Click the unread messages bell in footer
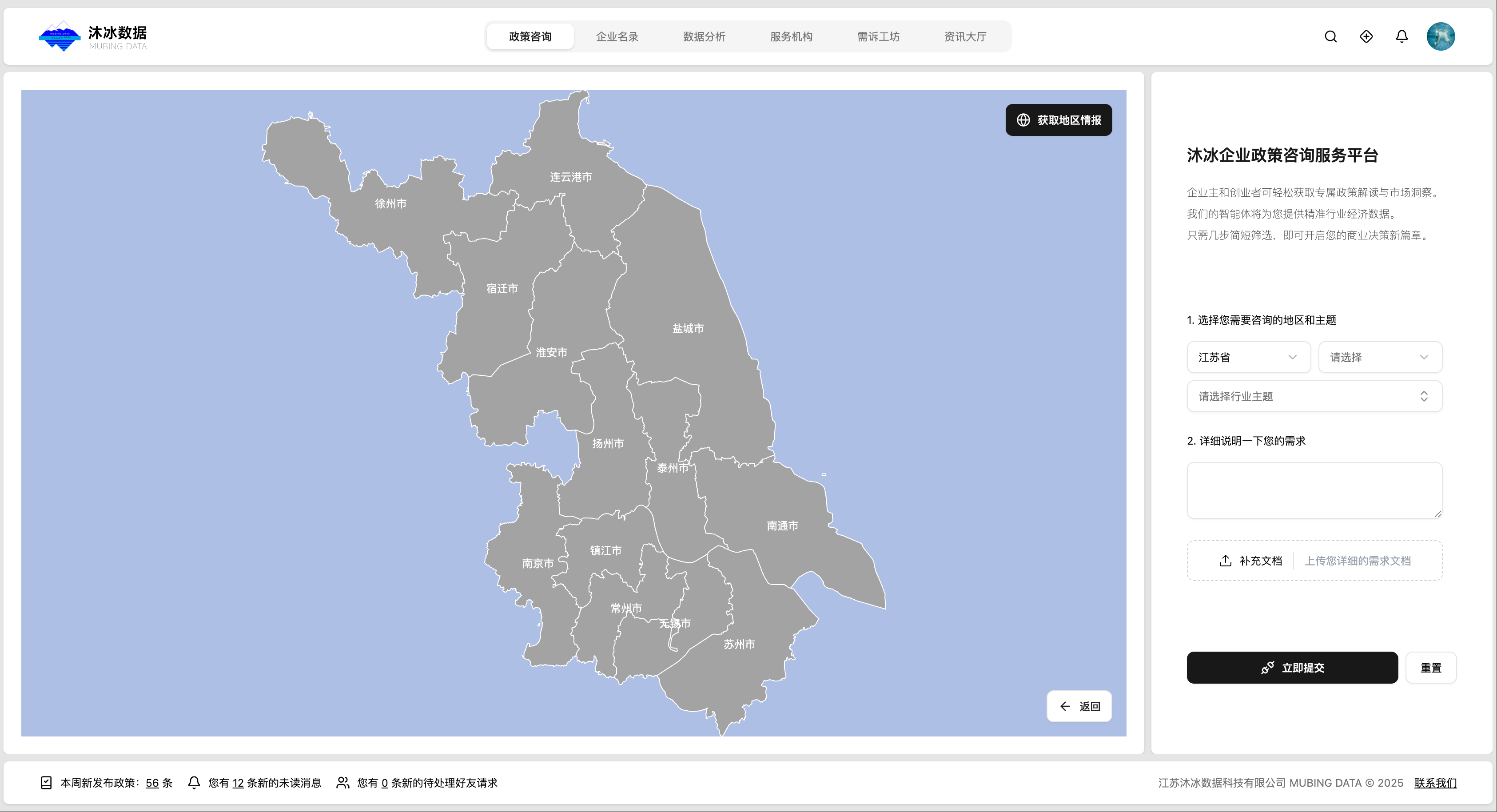Image resolution: width=1497 pixels, height=812 pixels. pyautogui.click(x=194, y=782)
